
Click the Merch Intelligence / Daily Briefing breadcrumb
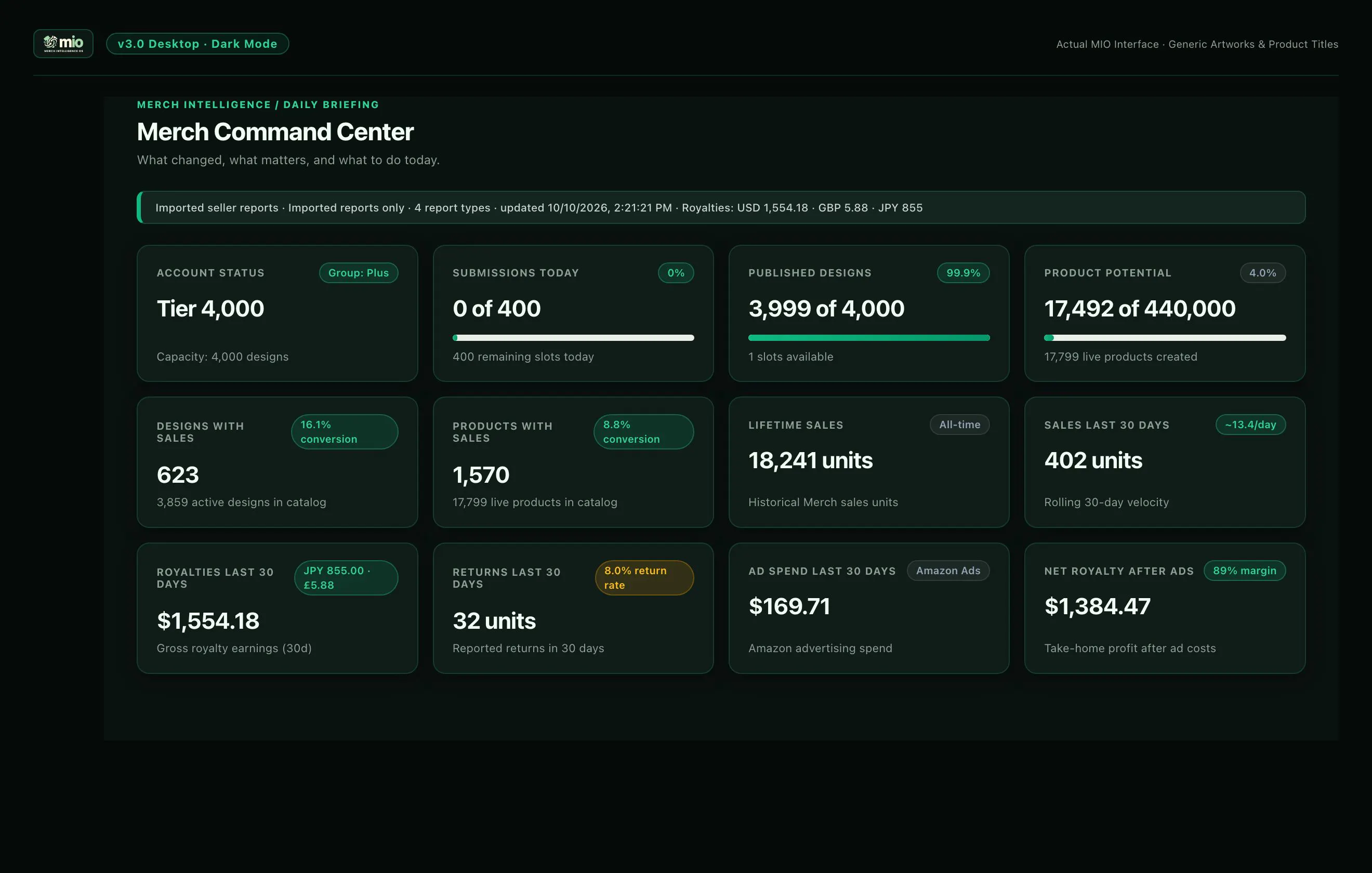[258, 105]
